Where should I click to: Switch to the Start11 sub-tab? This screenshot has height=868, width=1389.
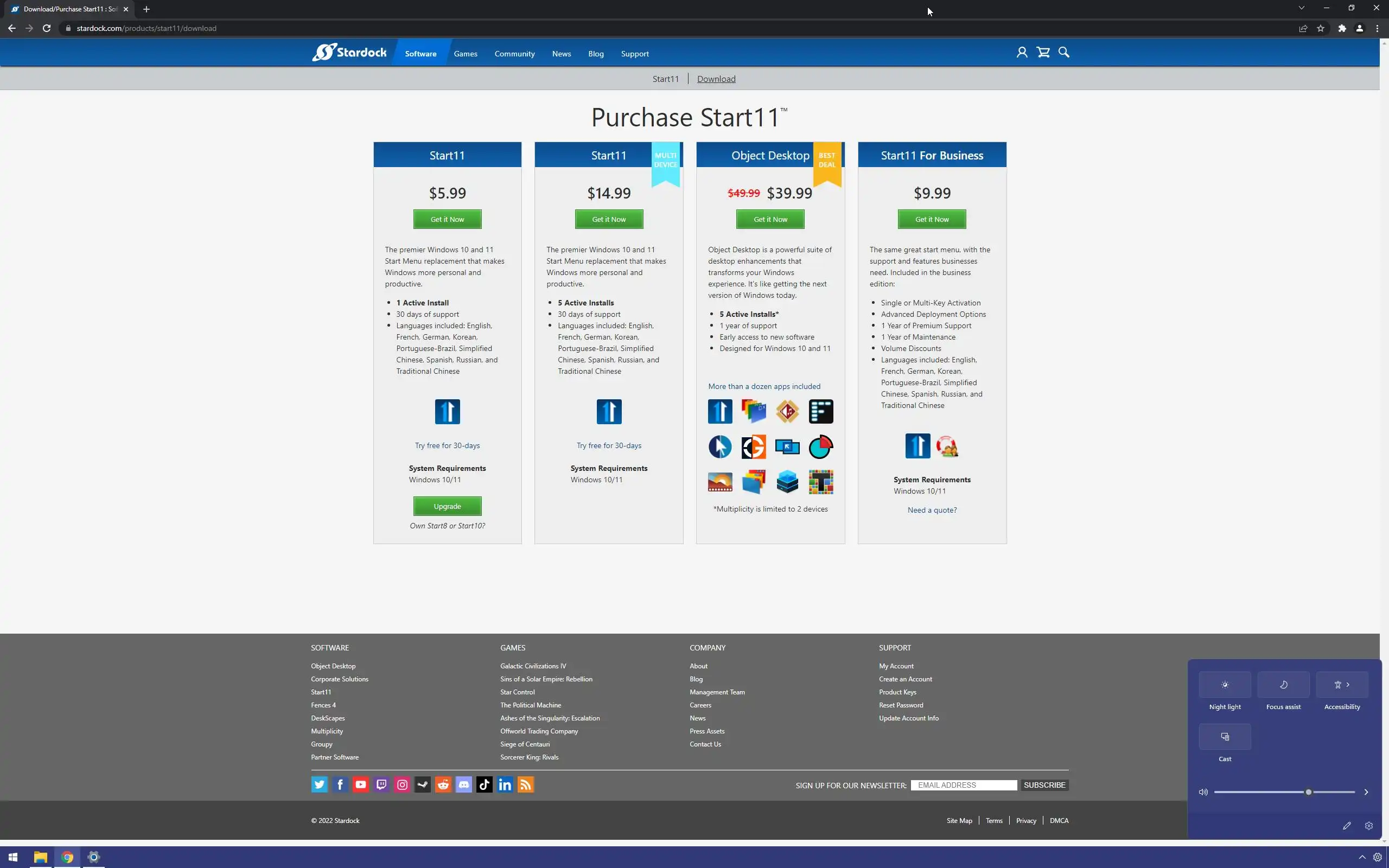(x=665, y=79)
